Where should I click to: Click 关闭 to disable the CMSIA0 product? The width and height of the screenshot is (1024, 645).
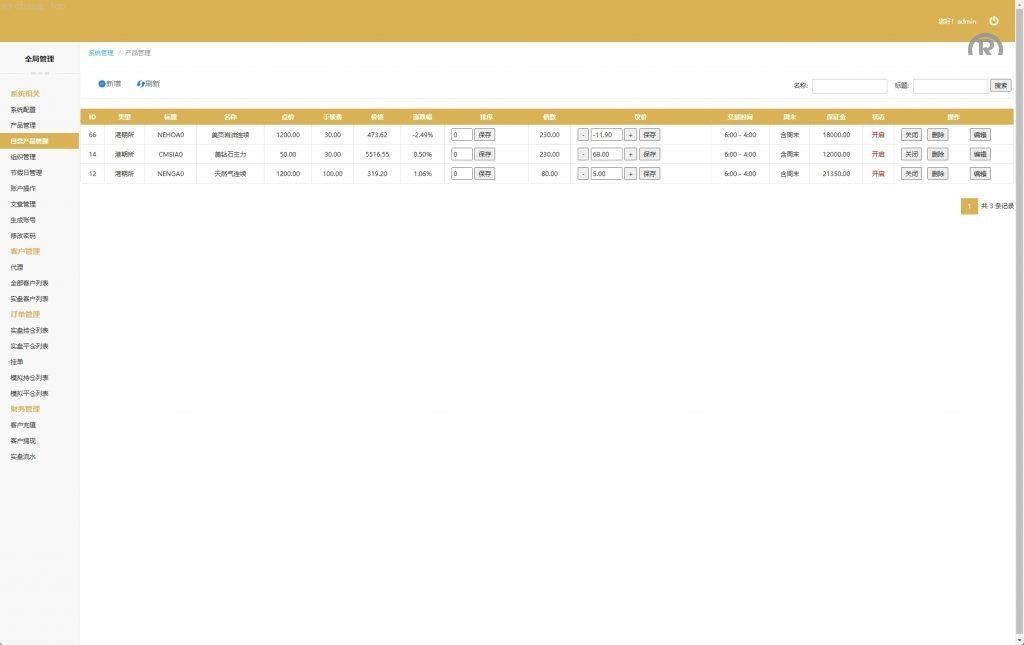(x=911, y=154)
